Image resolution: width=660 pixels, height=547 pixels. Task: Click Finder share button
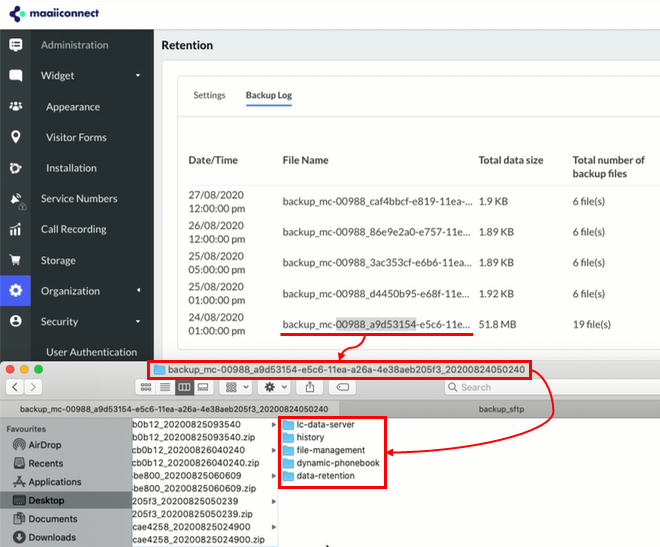[310, 387]
